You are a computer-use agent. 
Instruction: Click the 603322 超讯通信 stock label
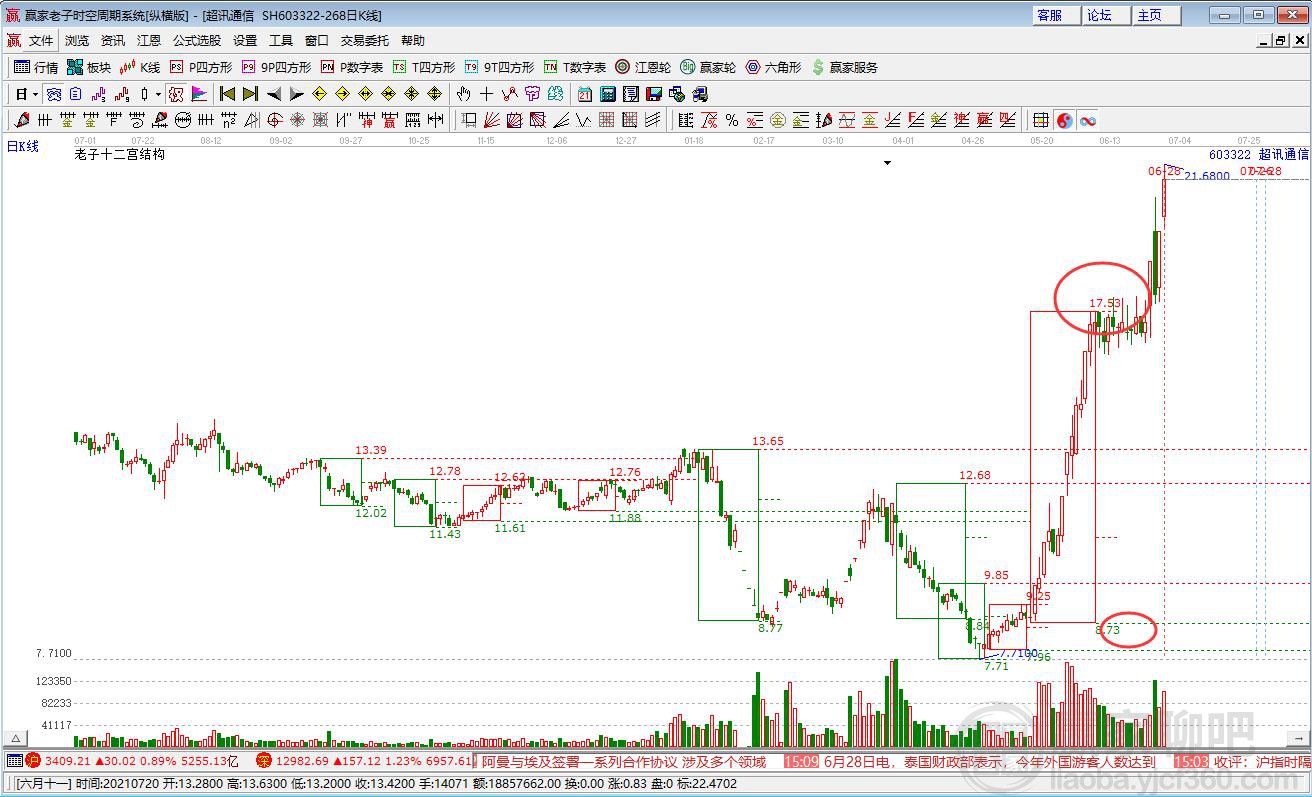coord(1258,155)
